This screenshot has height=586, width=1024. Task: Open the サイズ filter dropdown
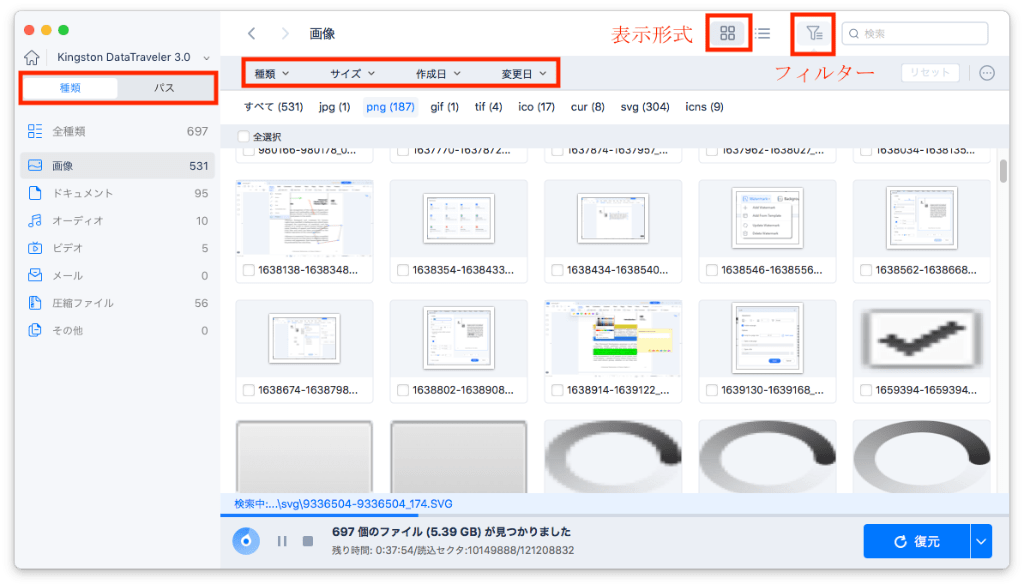pos(353,74)
